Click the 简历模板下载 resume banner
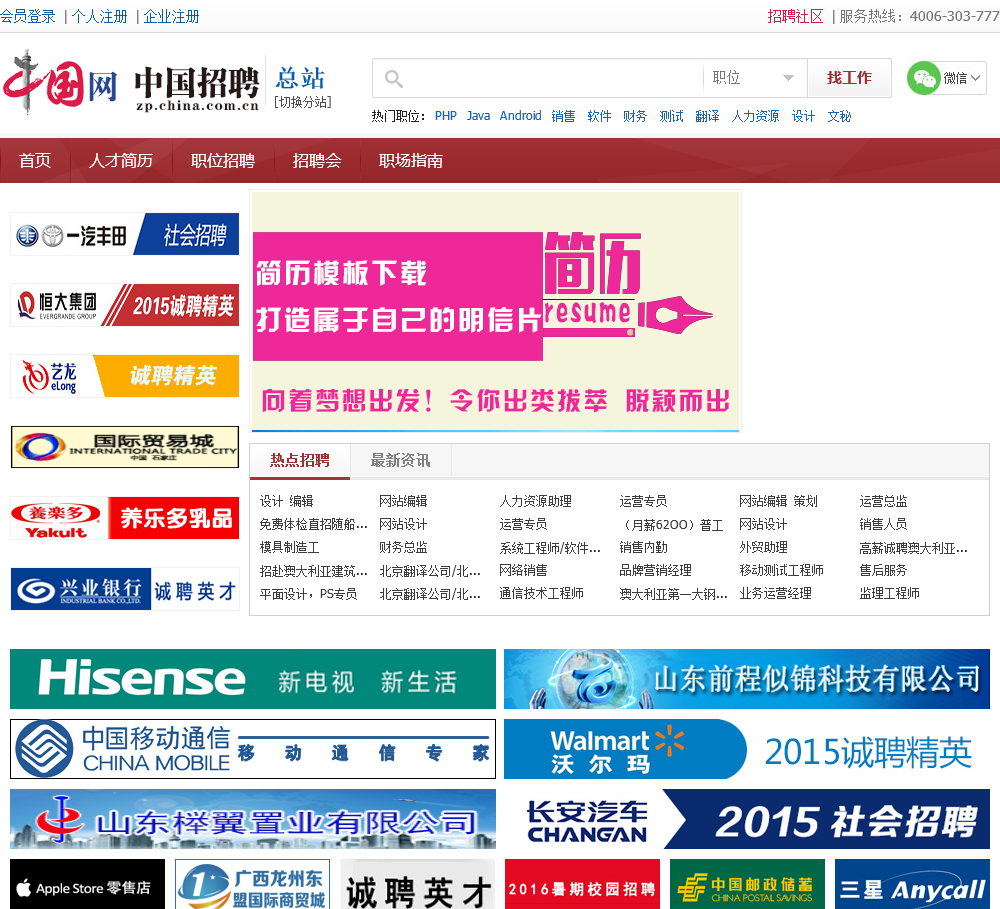 [496, 311]
